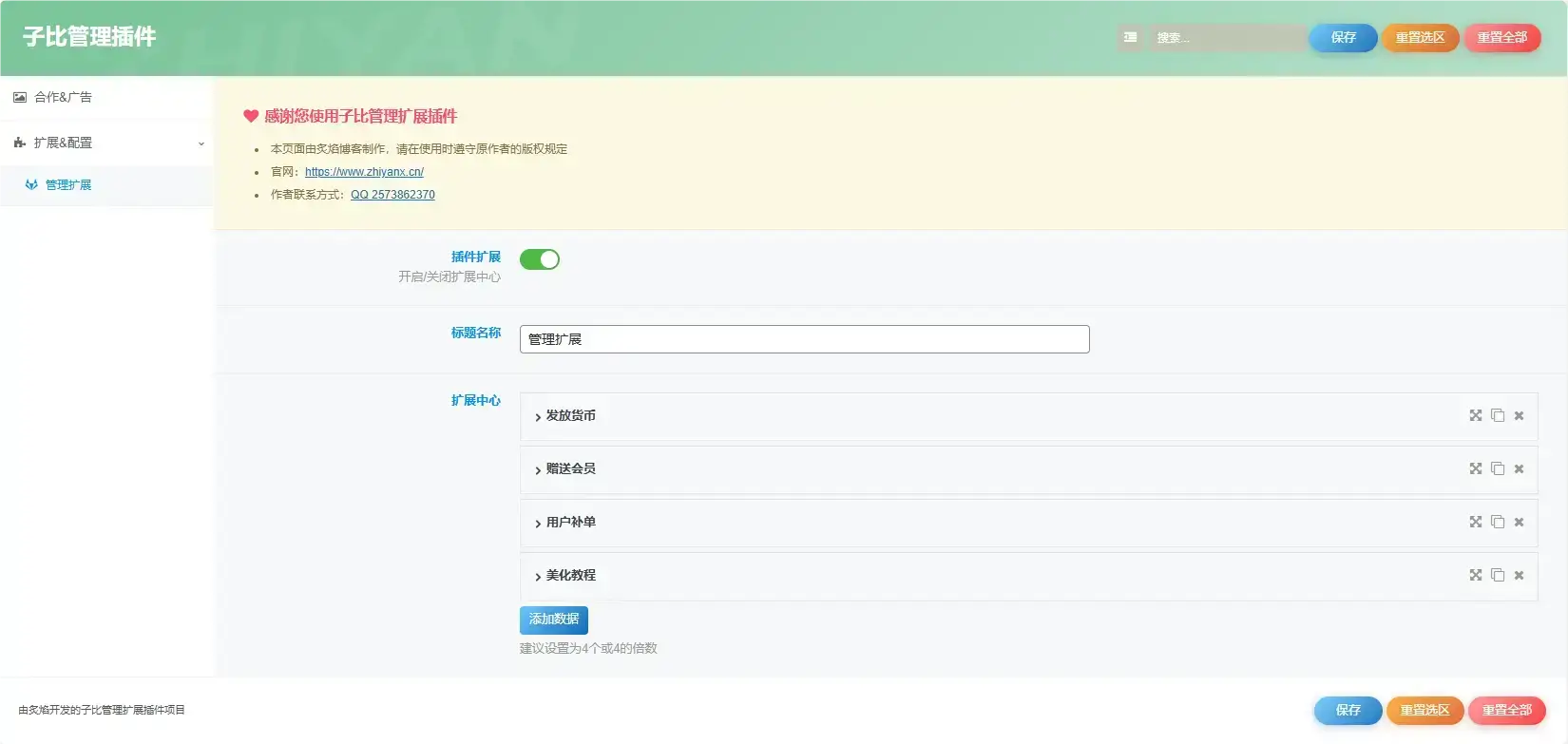Click the 感谢您使用子比管理扩展插件 heading

[360, 116]
